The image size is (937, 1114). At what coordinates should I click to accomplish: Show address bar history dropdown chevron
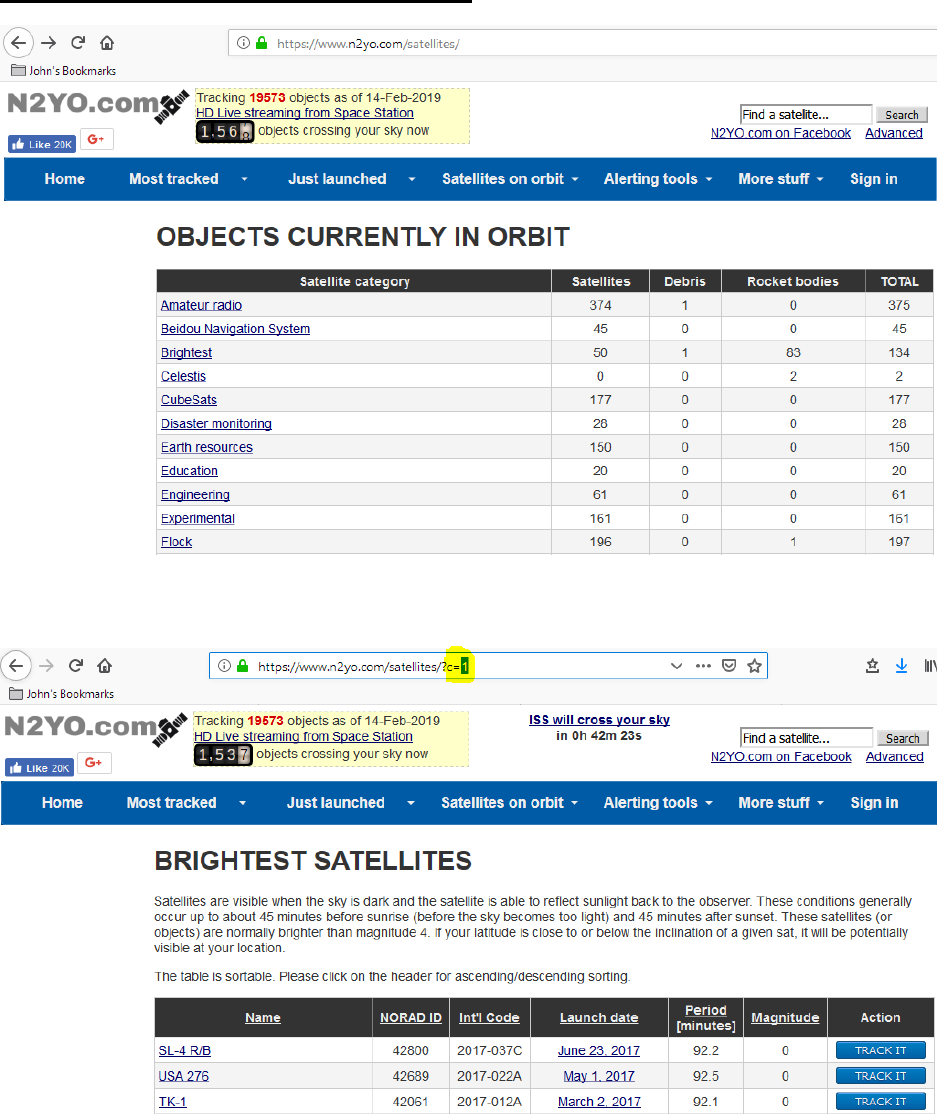(x=676, y=666)
